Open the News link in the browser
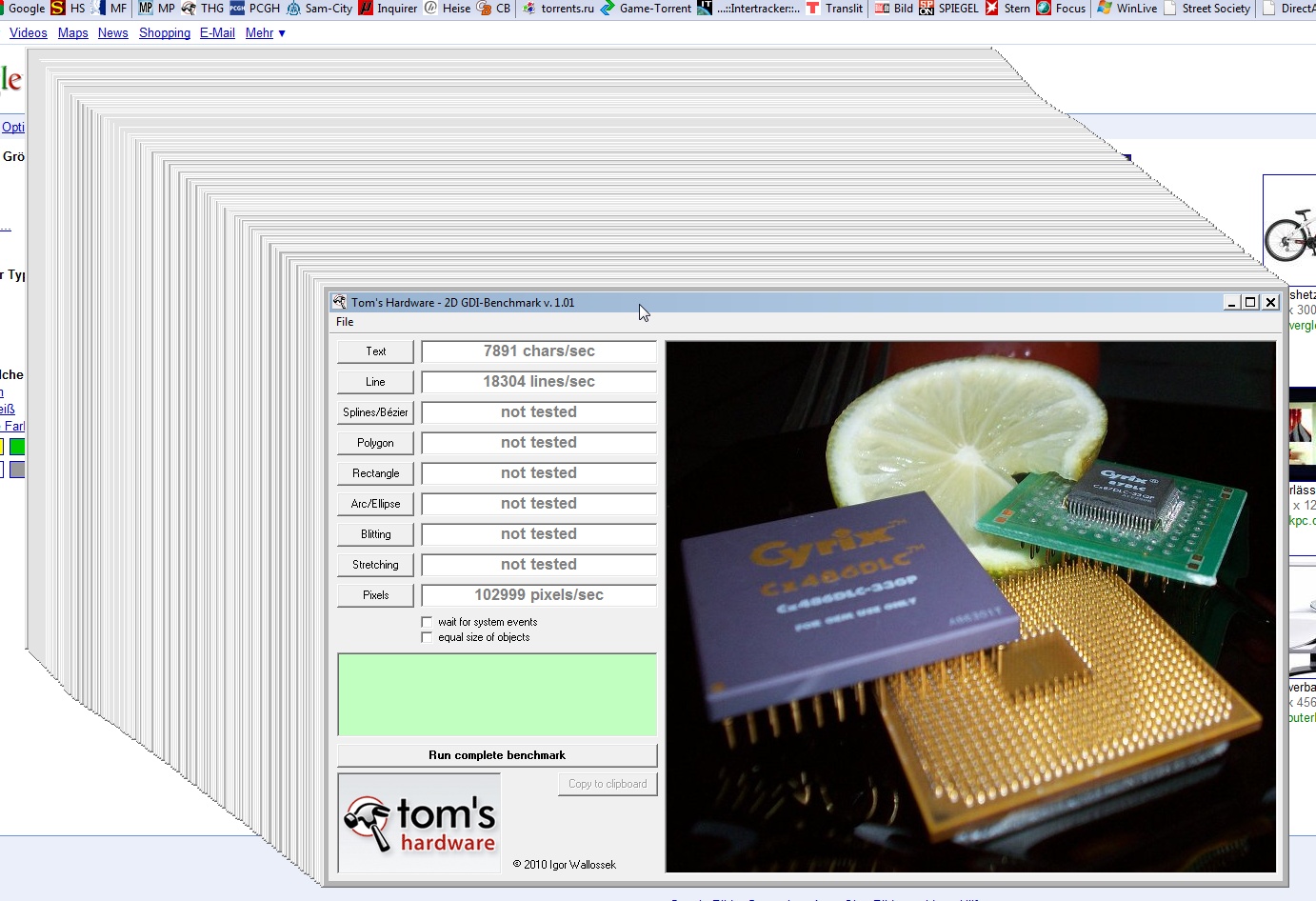The height and width of the screenshot is (901, 1316). click(112, 32)
